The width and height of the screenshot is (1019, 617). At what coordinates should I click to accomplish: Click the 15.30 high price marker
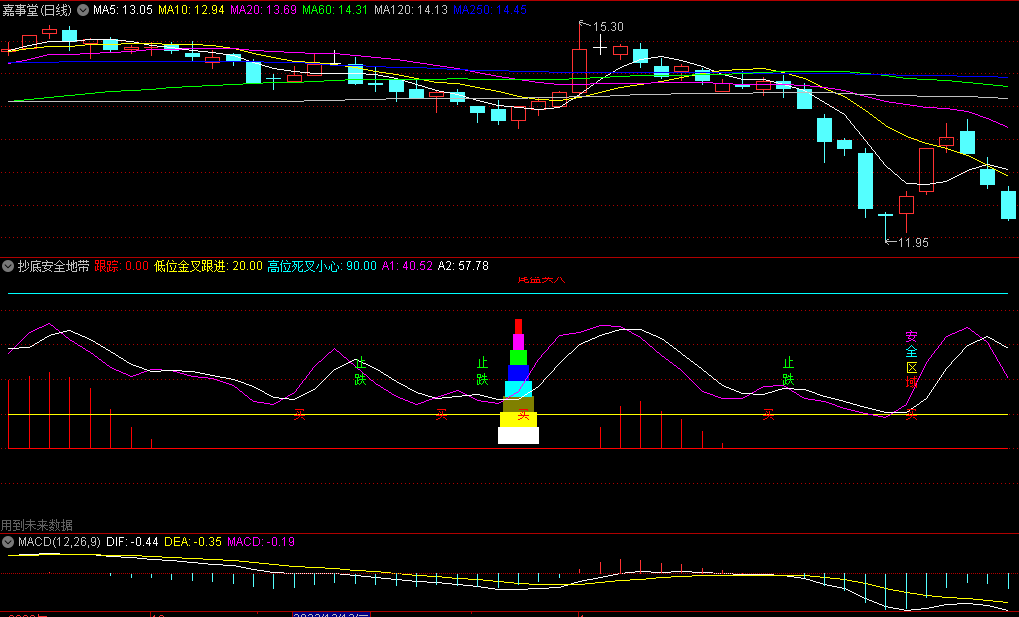(608, 27)
